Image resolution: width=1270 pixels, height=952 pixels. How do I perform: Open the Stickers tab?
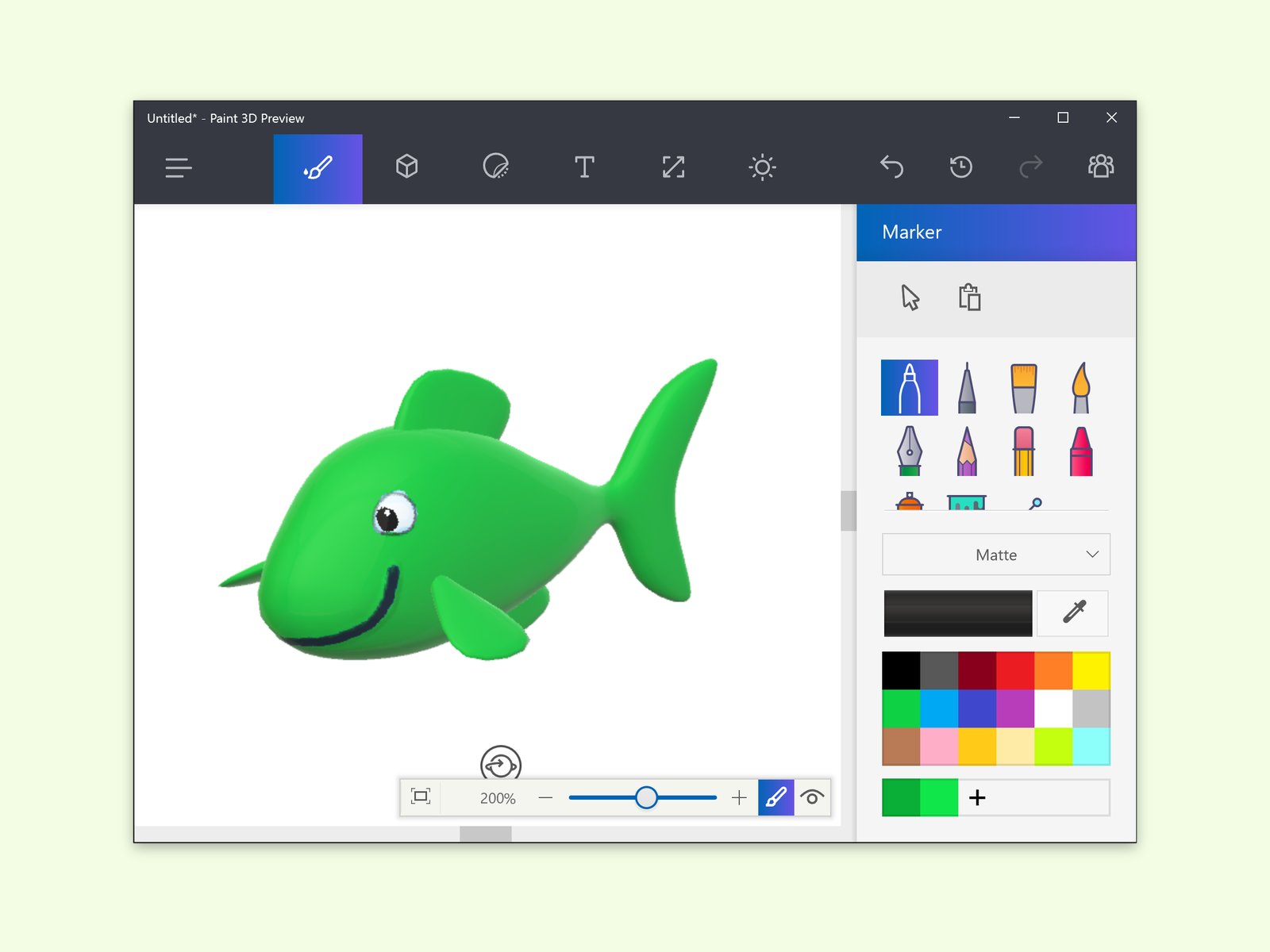(x=496, y=167)
